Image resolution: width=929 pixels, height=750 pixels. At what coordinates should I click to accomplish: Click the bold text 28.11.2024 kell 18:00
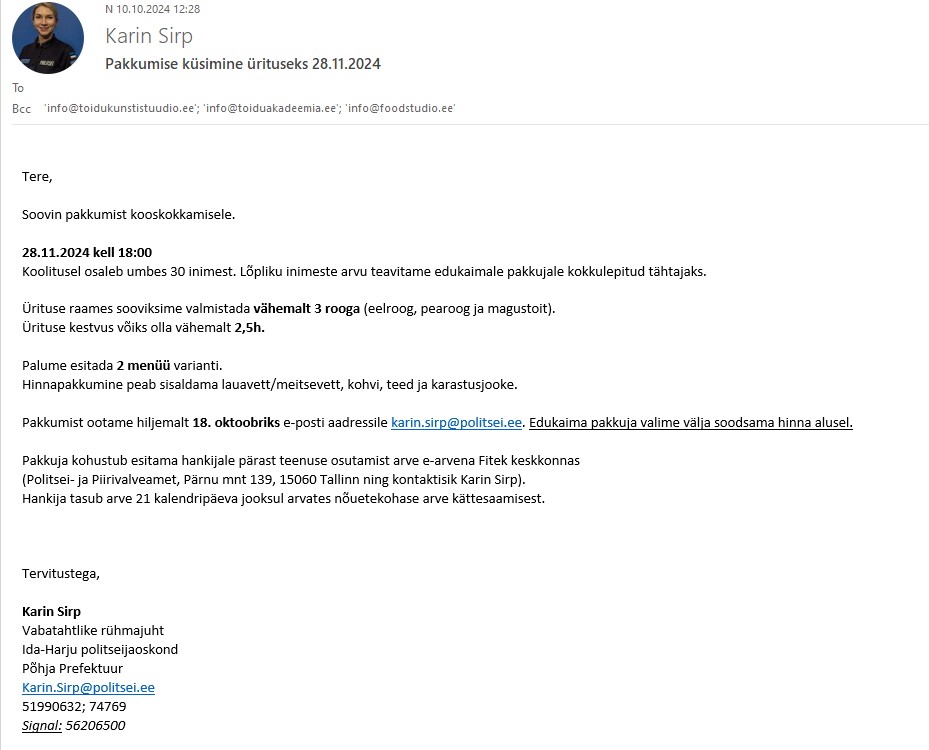click(87, 252)
